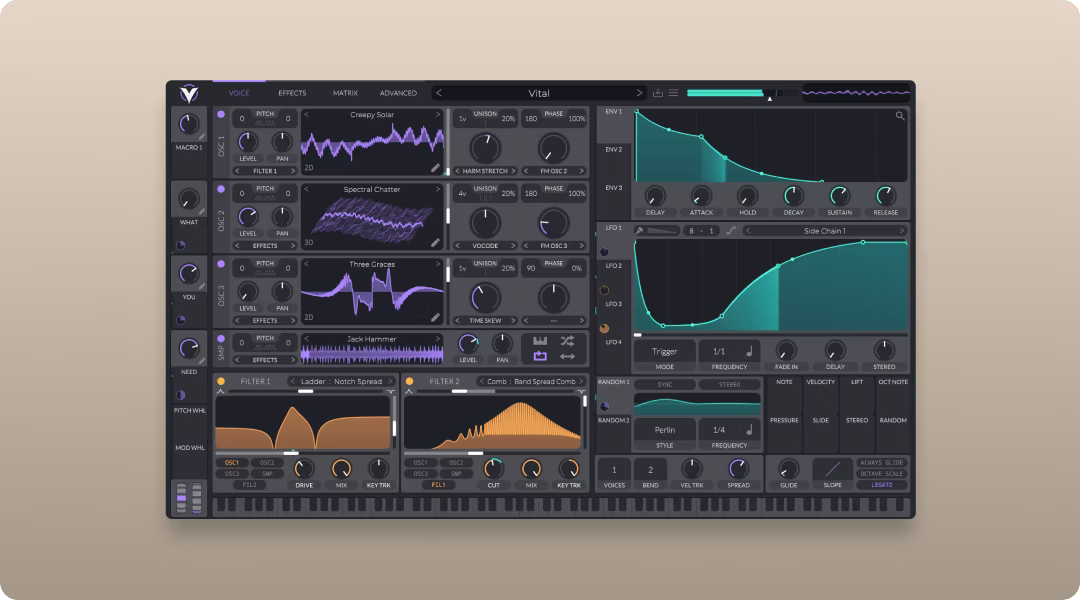Image resolution: width=1080 pixels, height=600 pixels.
Task: Click the LFO frequency note icon
Action: (x=749, y=351)
